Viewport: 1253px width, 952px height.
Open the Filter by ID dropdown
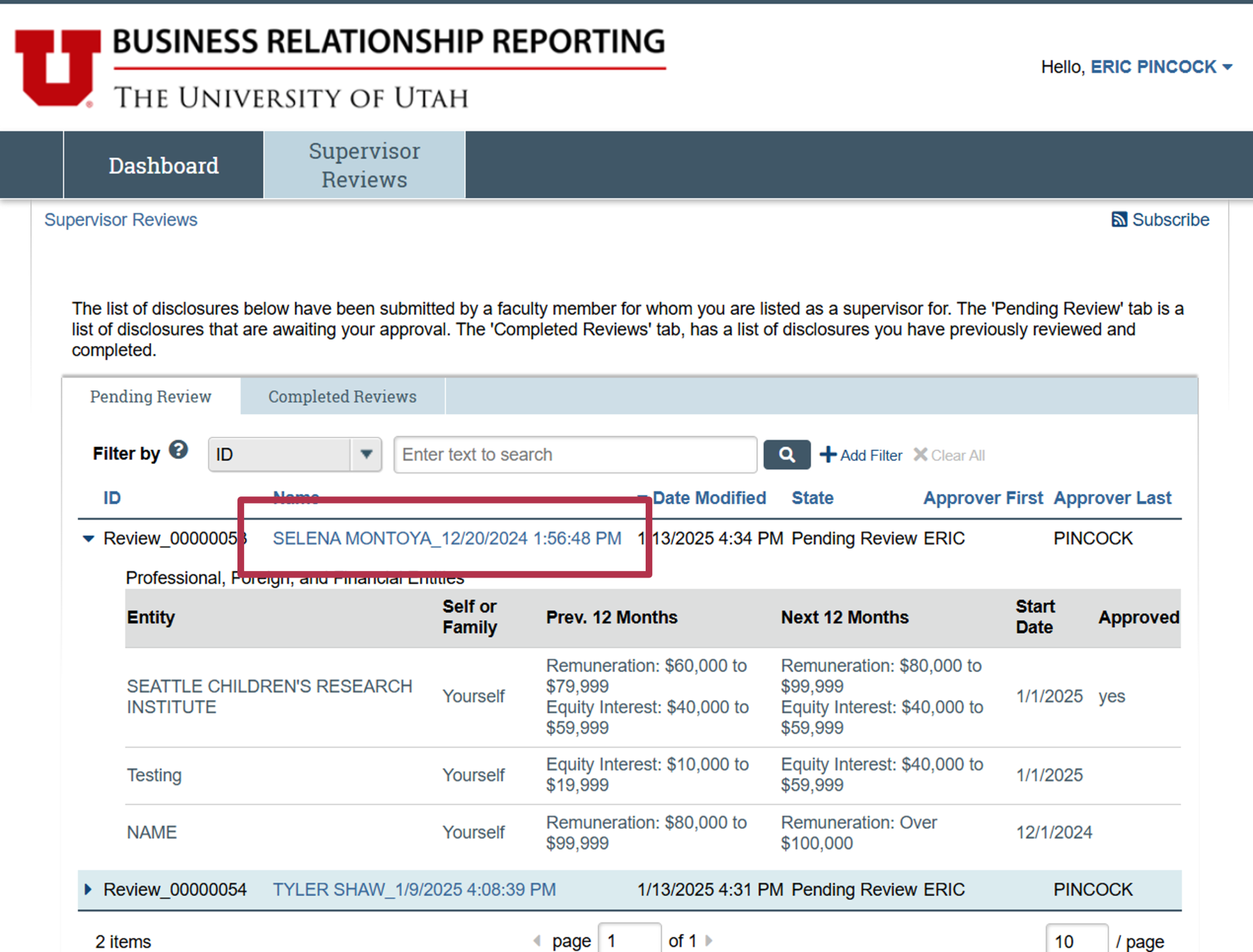295,454
